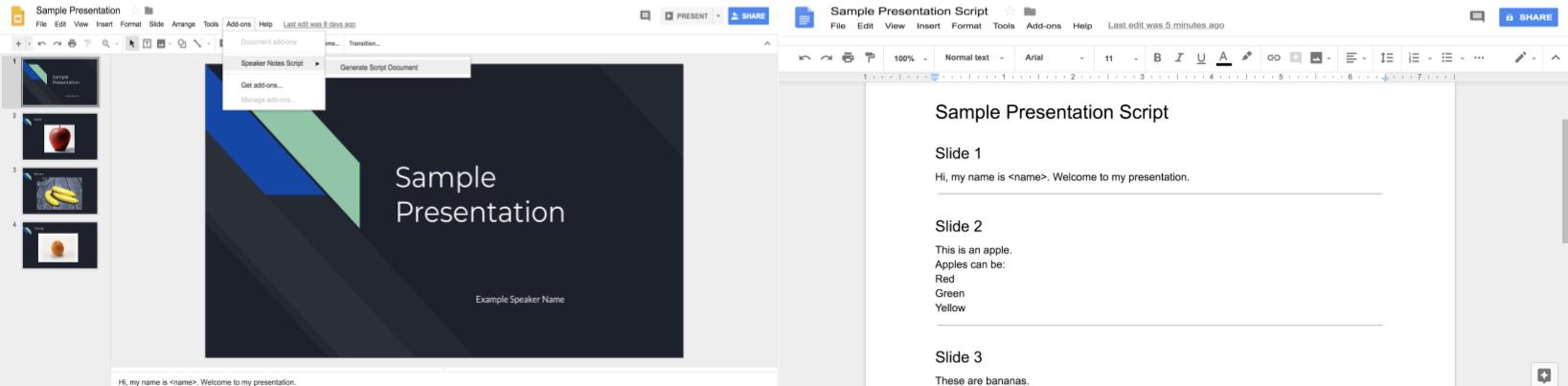Choose Generate Script Document
The height and width of the screenshot is (386, 1568).
coord(398,68)
